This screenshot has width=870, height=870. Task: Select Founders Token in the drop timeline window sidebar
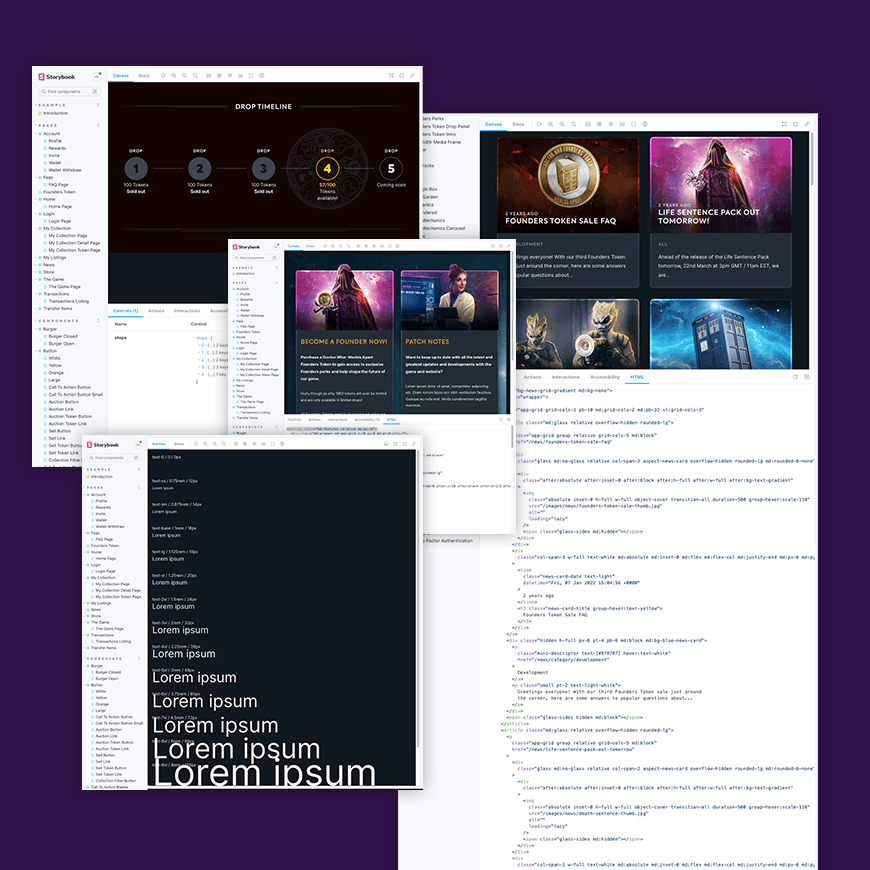pyautogui.click(x=57, y=192)
